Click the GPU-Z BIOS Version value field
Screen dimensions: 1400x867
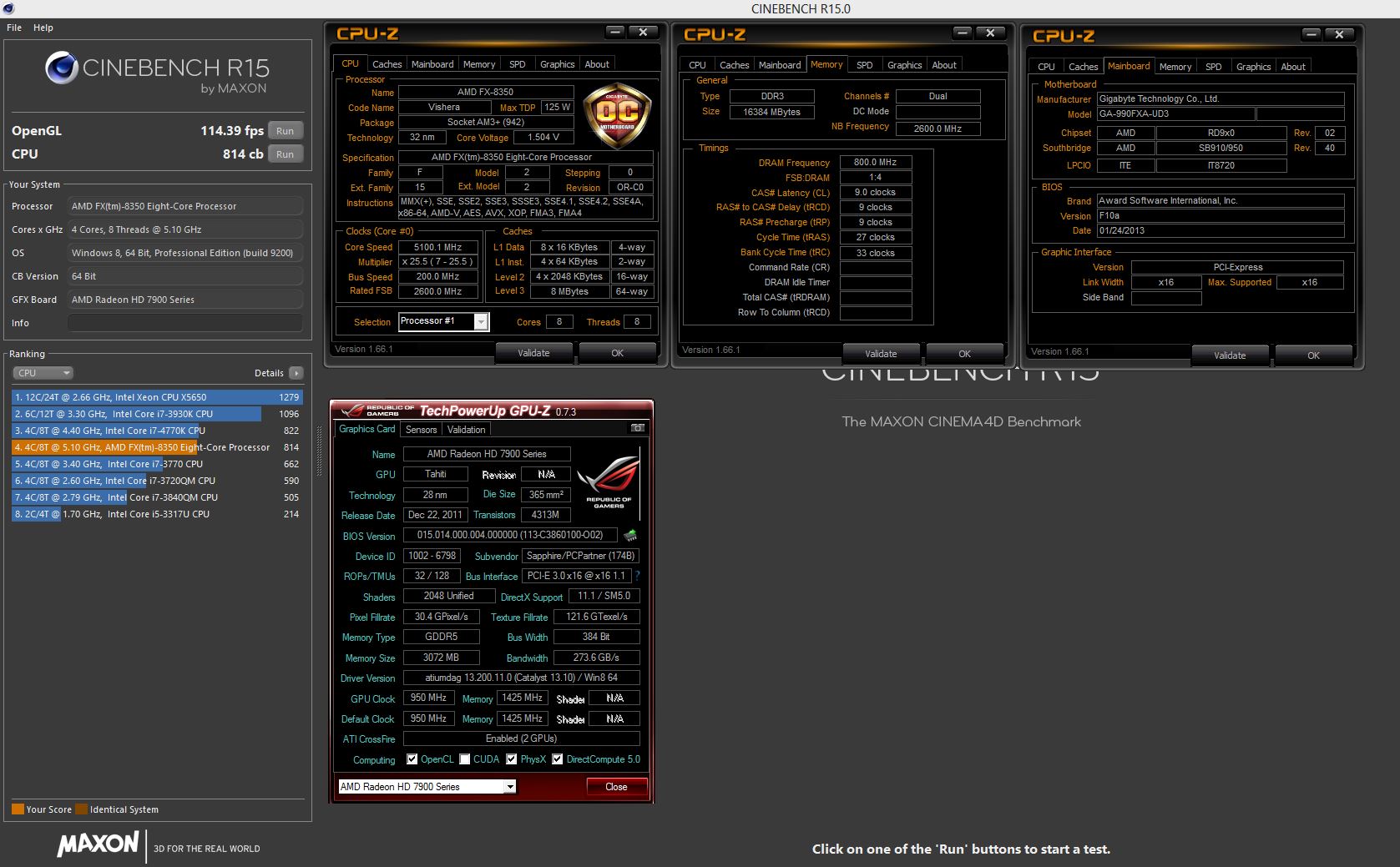pyautogui.click(x=510, y=535)
